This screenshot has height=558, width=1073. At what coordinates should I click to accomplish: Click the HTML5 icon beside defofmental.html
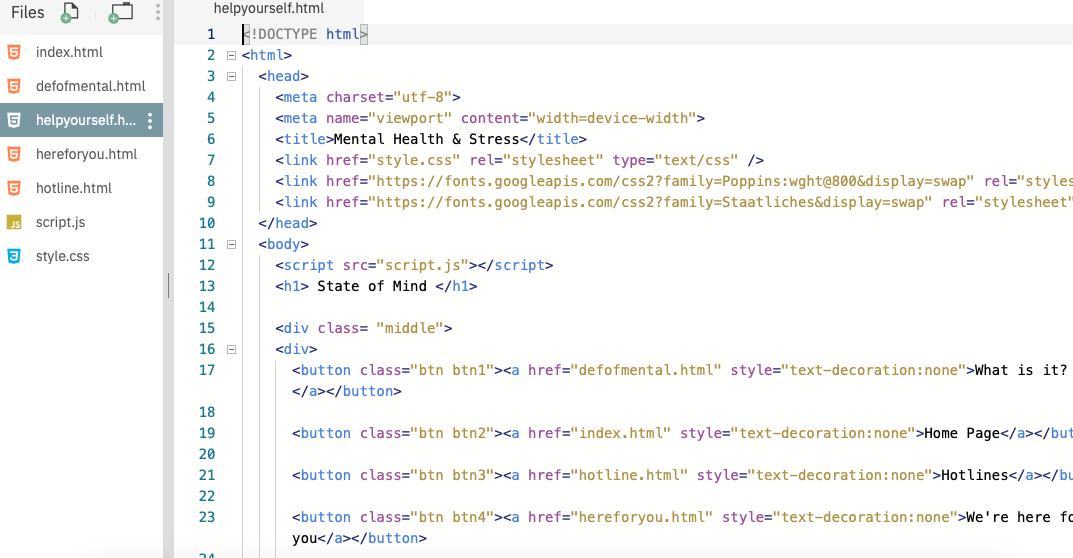click(x=14, y=86)
